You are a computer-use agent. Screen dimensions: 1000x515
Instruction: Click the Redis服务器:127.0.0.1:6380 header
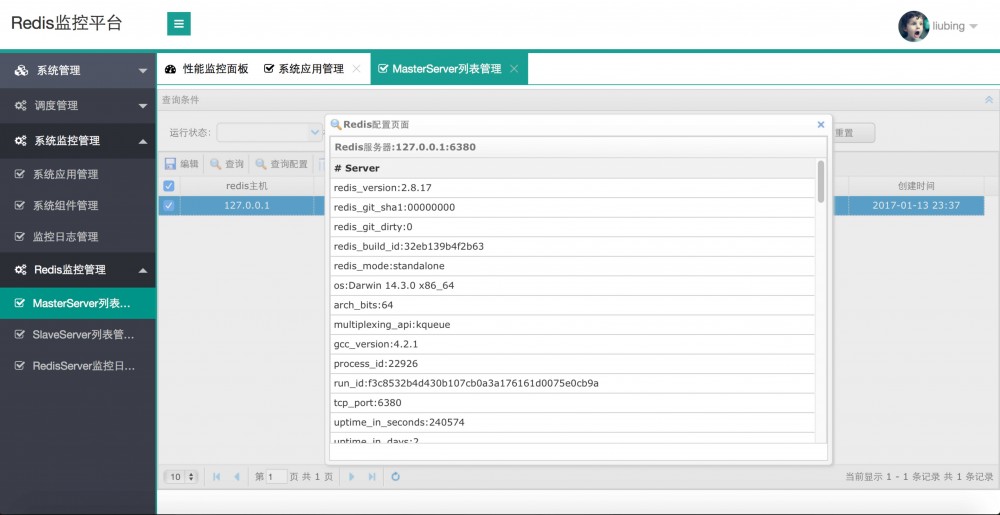pos(578,147)
